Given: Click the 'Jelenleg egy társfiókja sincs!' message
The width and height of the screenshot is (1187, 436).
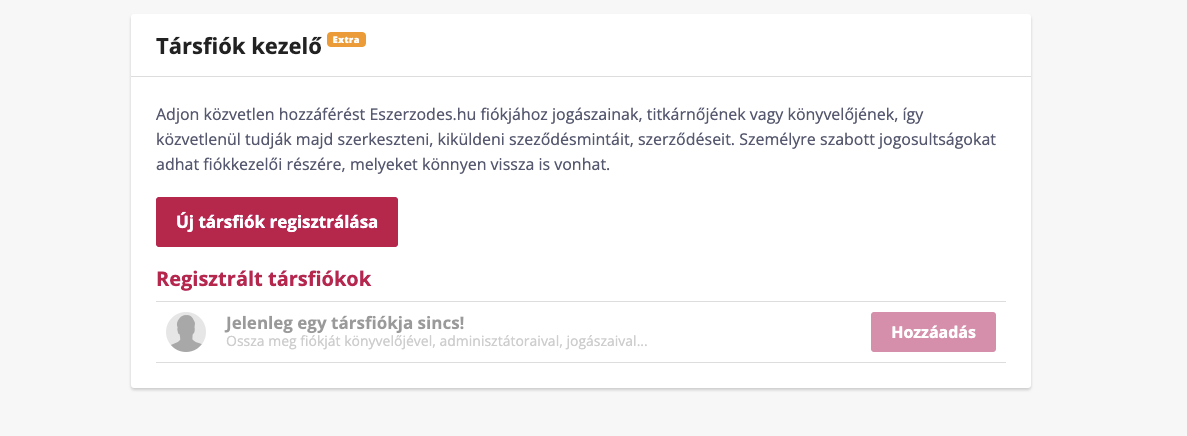Looking at the screenshot, I should [345, 323].
